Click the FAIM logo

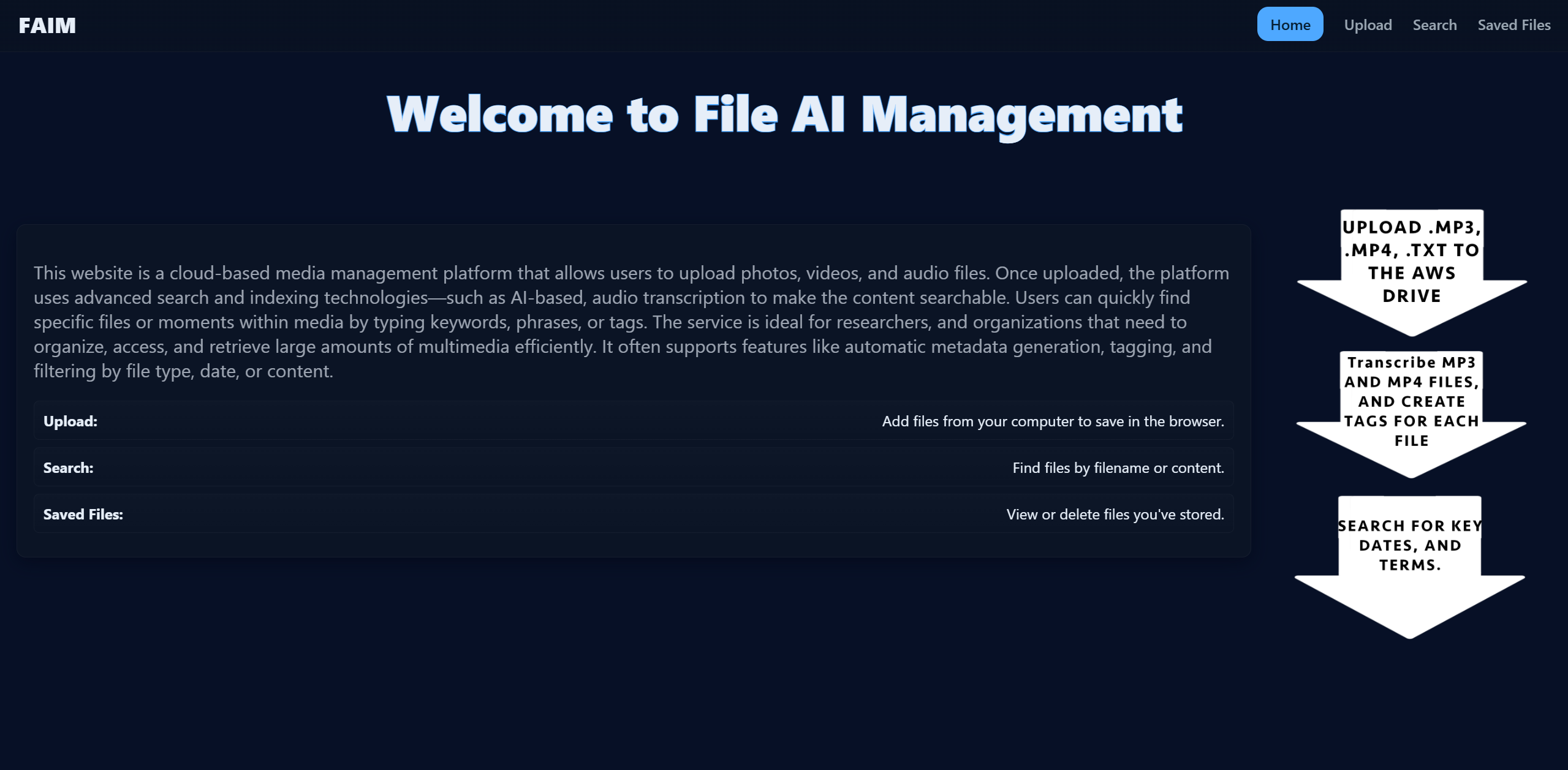click(x=47, y=25)
